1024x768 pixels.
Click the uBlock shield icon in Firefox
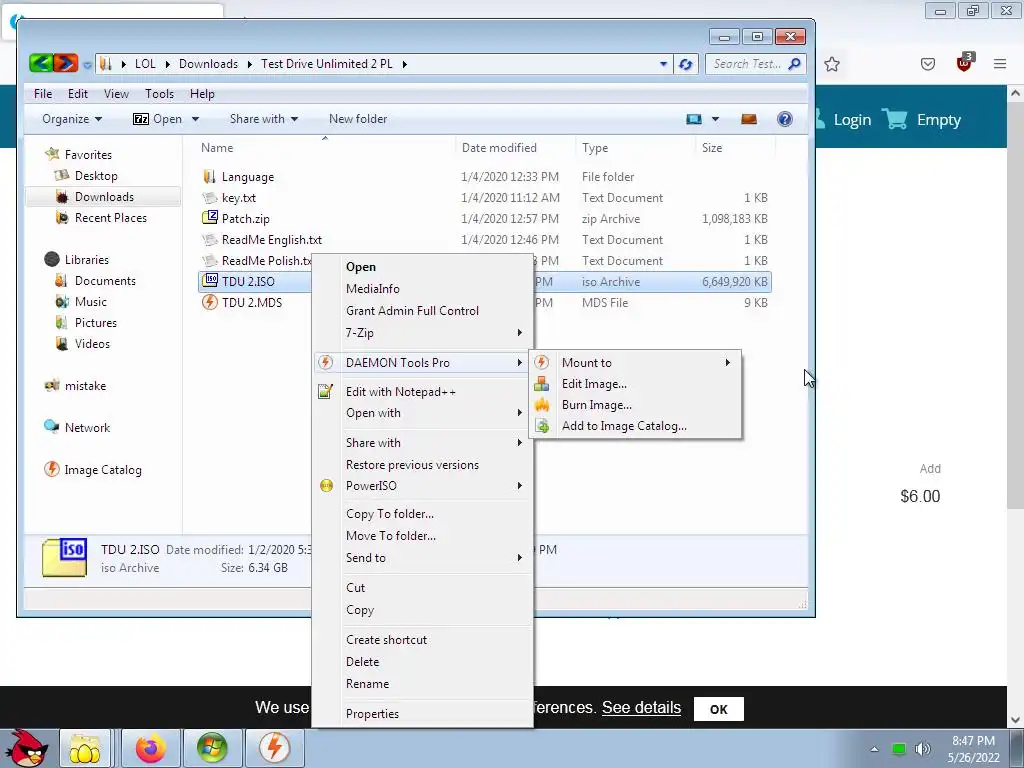[965, 63]
